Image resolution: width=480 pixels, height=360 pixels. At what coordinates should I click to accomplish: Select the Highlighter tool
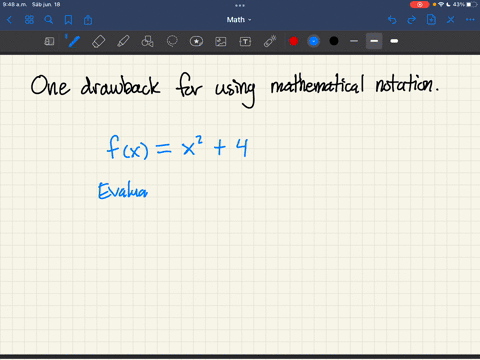click(123, 41)
